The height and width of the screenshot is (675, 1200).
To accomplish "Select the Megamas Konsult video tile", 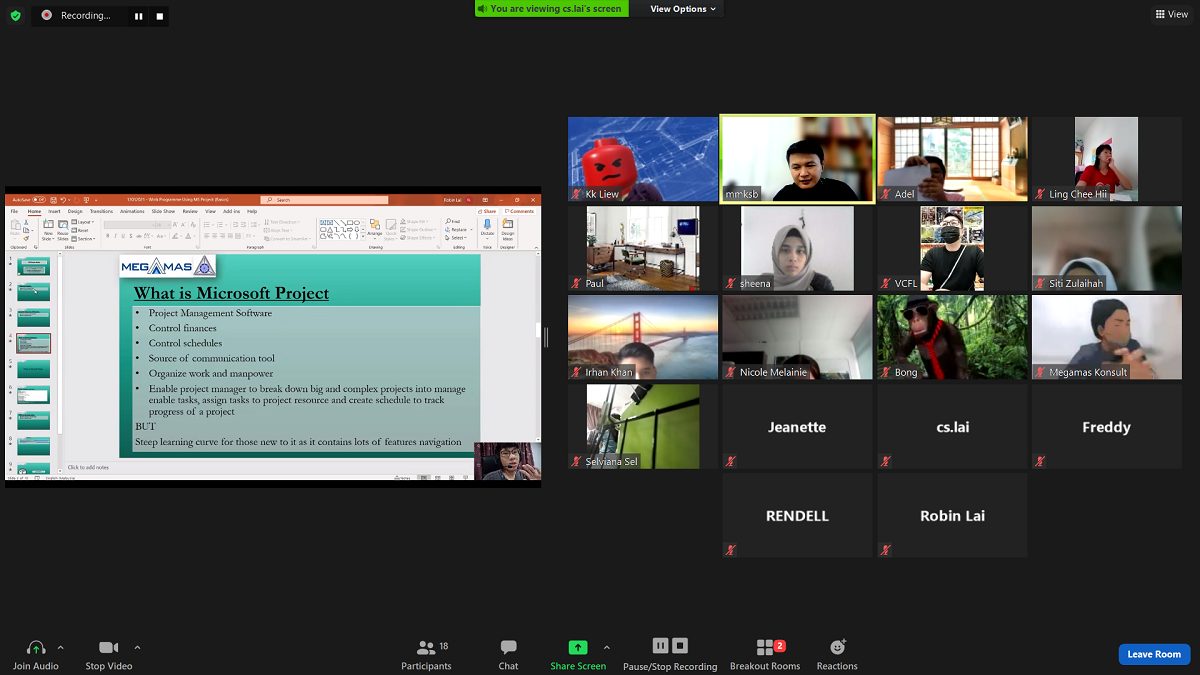I will [x=1106, y=337].
